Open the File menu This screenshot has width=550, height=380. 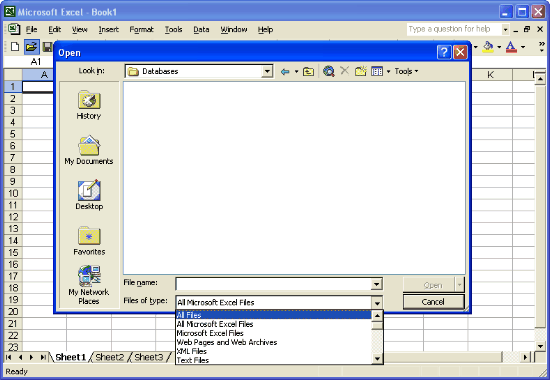coord(32,29)
